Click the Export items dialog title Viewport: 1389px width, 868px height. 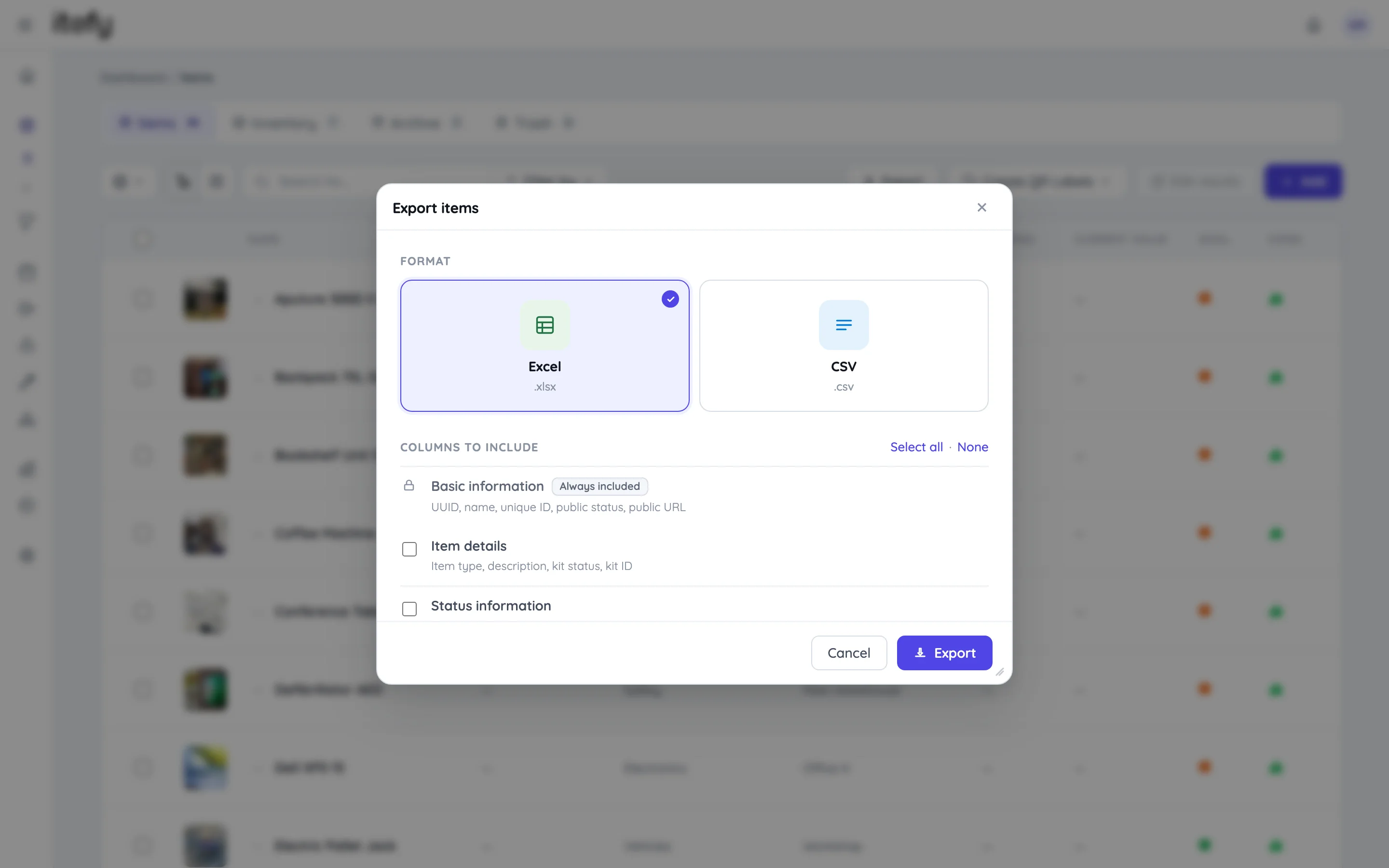coord(435,208)
